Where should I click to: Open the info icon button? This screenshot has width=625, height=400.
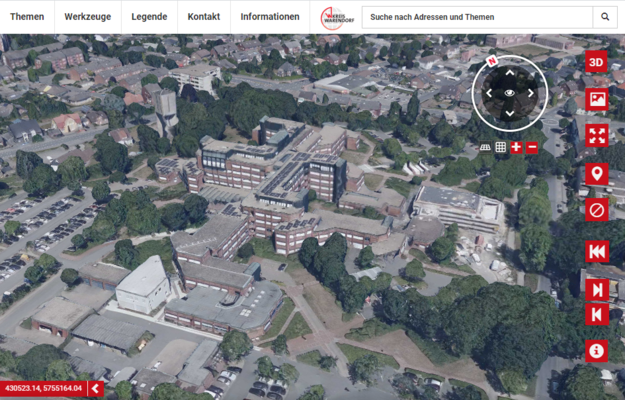pyautogui.click(x=597, y=351)
